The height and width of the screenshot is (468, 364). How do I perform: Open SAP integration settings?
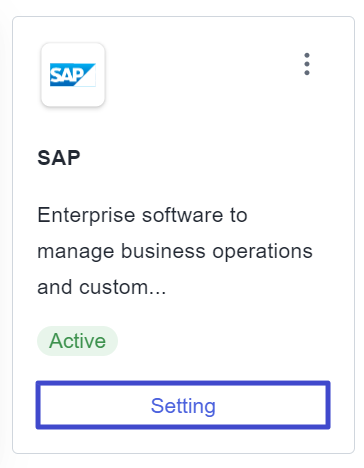click(x=183, y=405)
